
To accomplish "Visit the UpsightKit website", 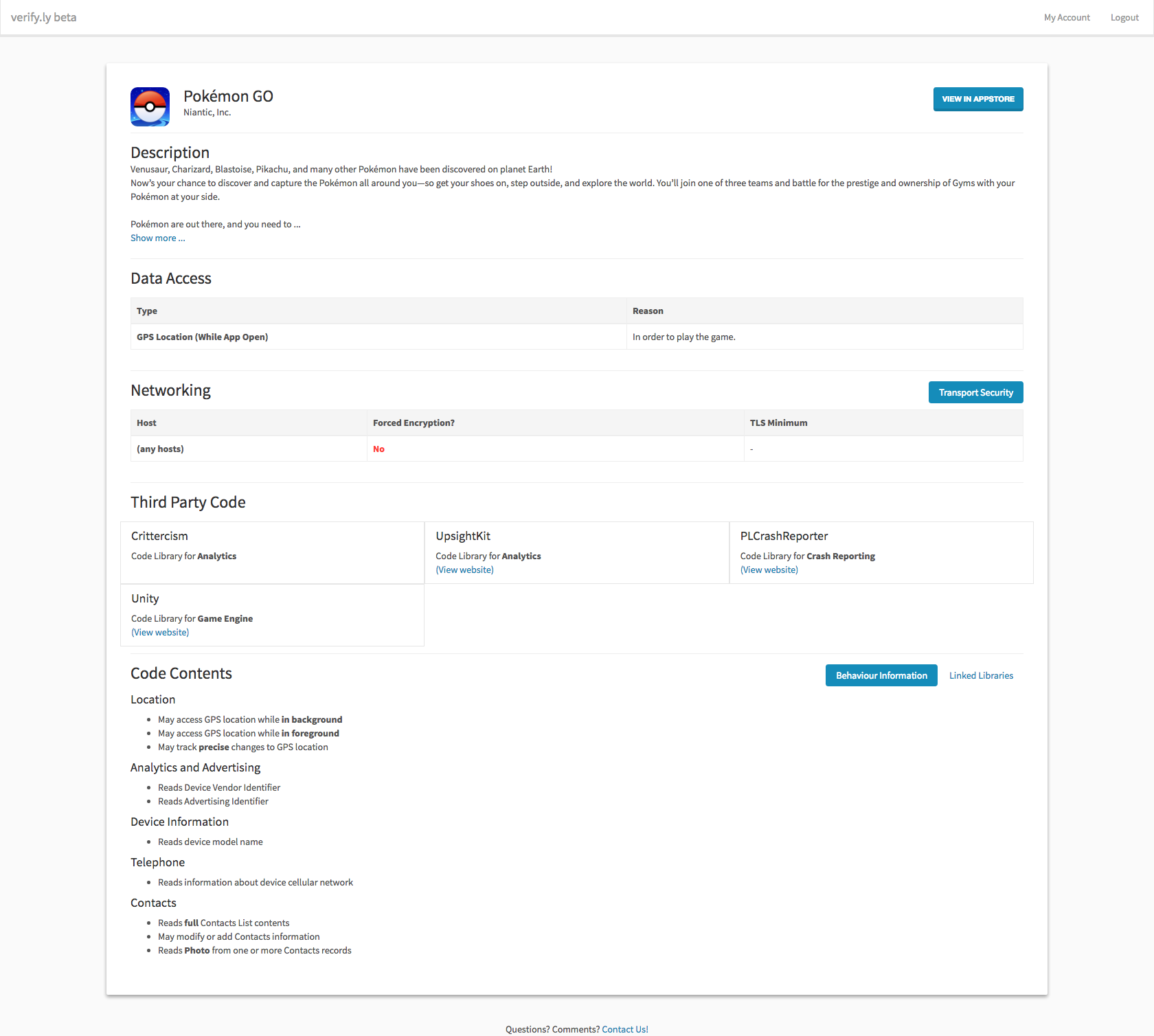I will [464, 570].
